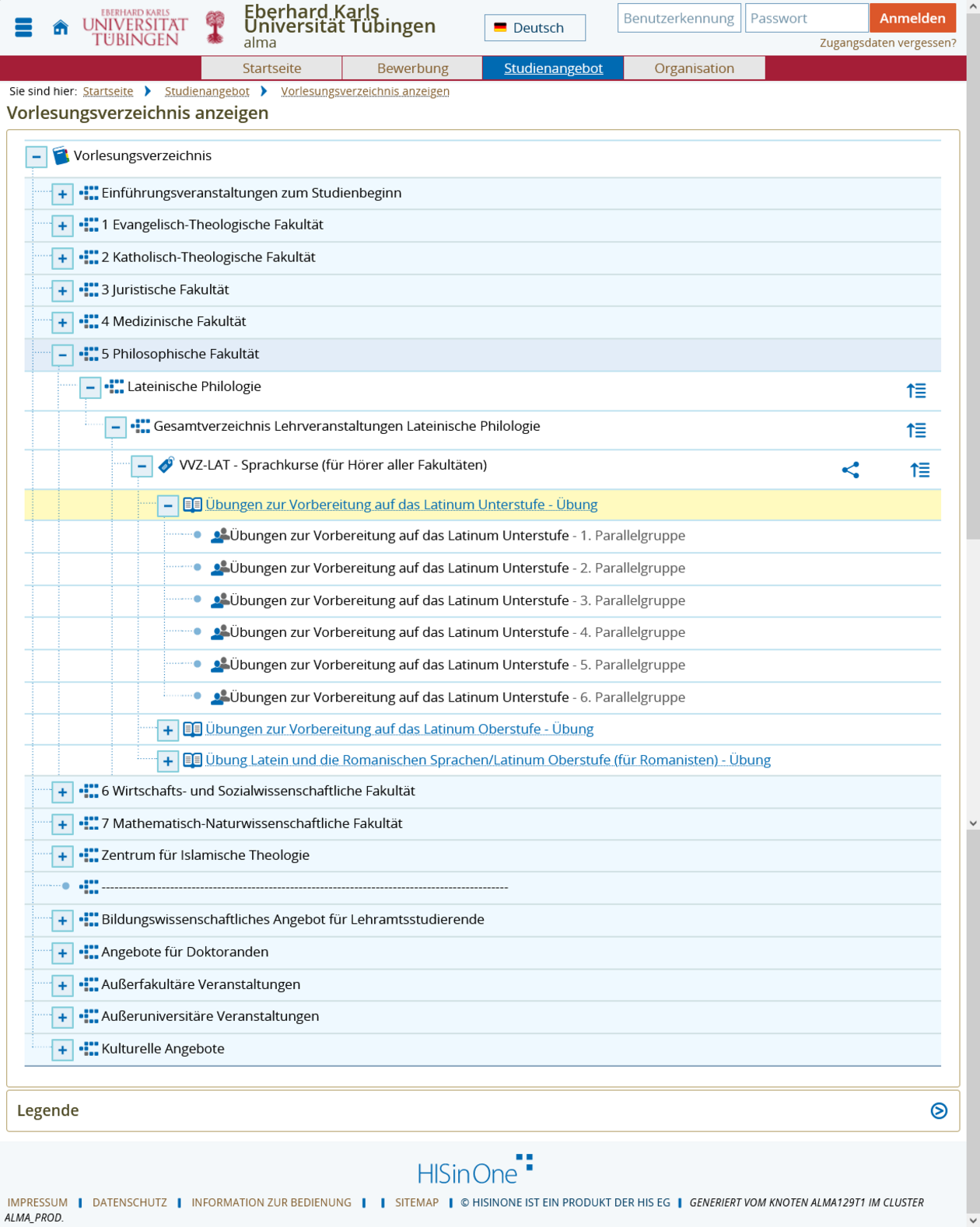The width and height of the screenshot is (980, 1227).
Task: Click book icon of Latinum Oberstufe Übung
Action: [x=192, y=729]
